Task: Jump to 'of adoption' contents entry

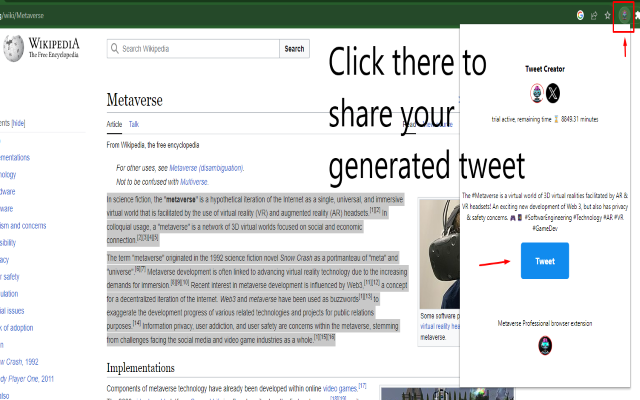Action: pos(17,328)
